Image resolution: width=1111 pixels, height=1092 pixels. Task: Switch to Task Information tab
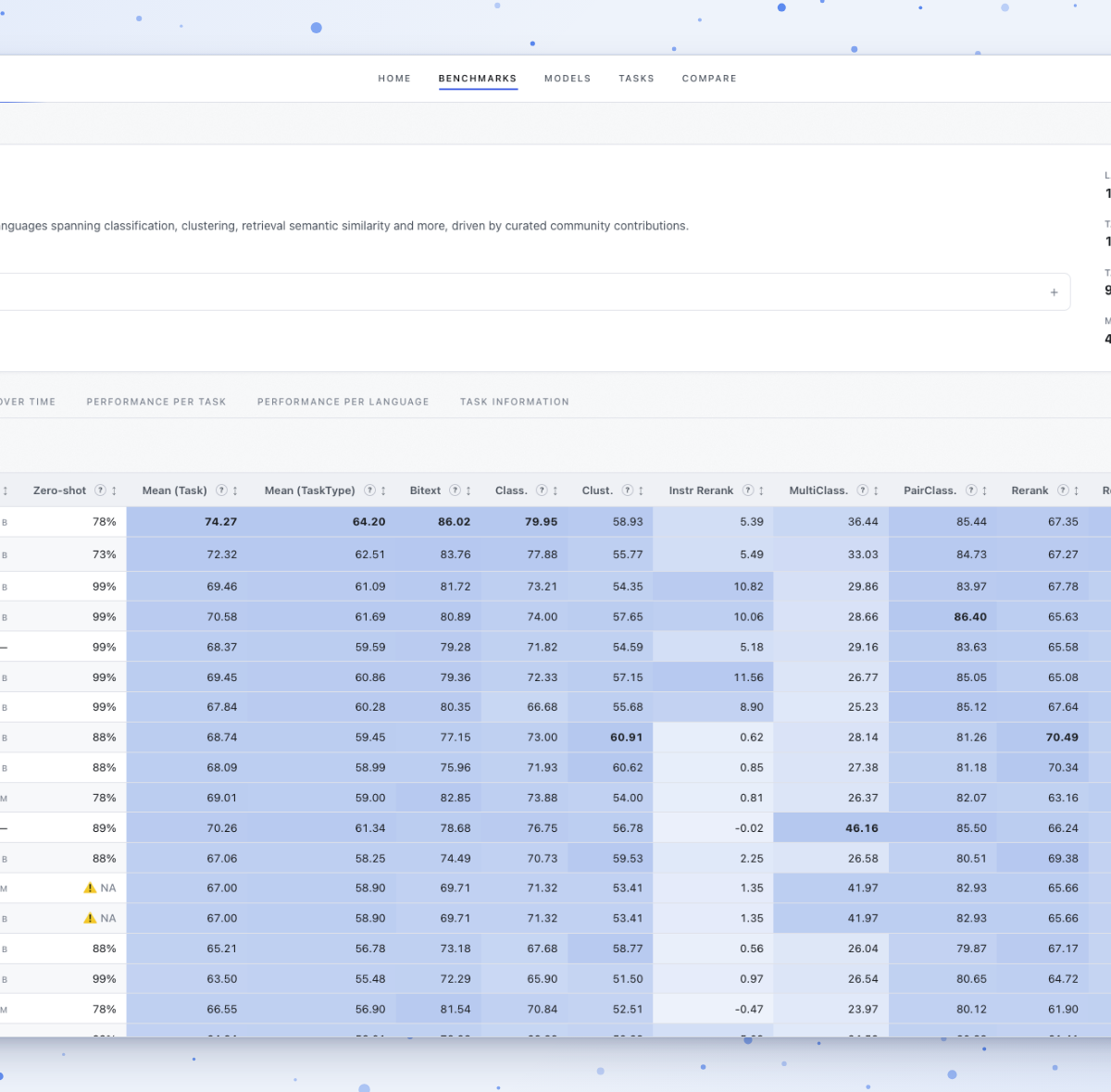point(515,402)
